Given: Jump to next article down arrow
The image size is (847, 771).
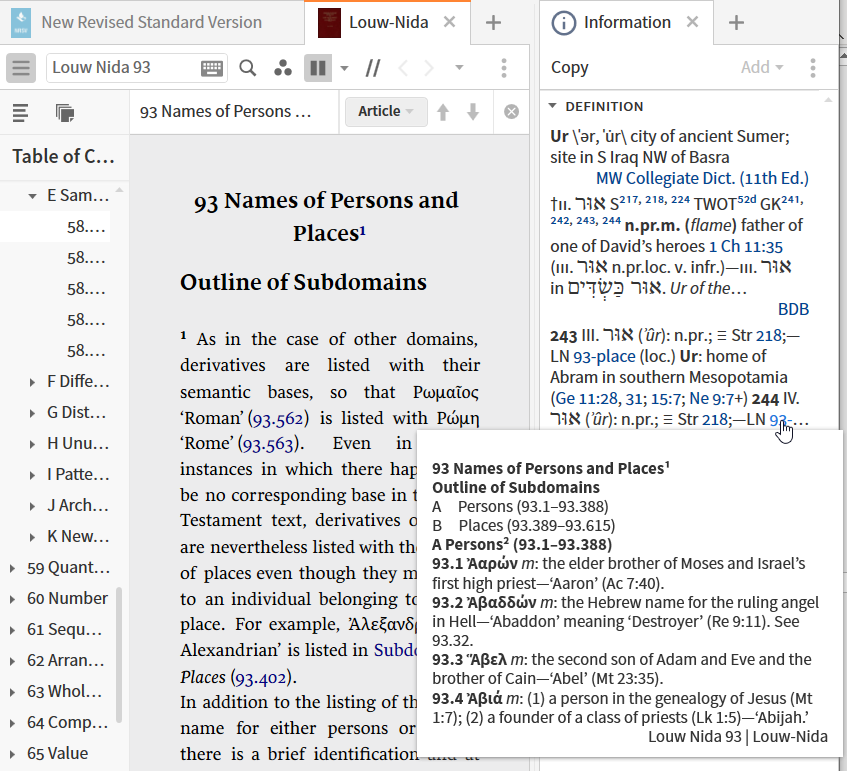Looking at the screenshot, I should tap(473, 112).
